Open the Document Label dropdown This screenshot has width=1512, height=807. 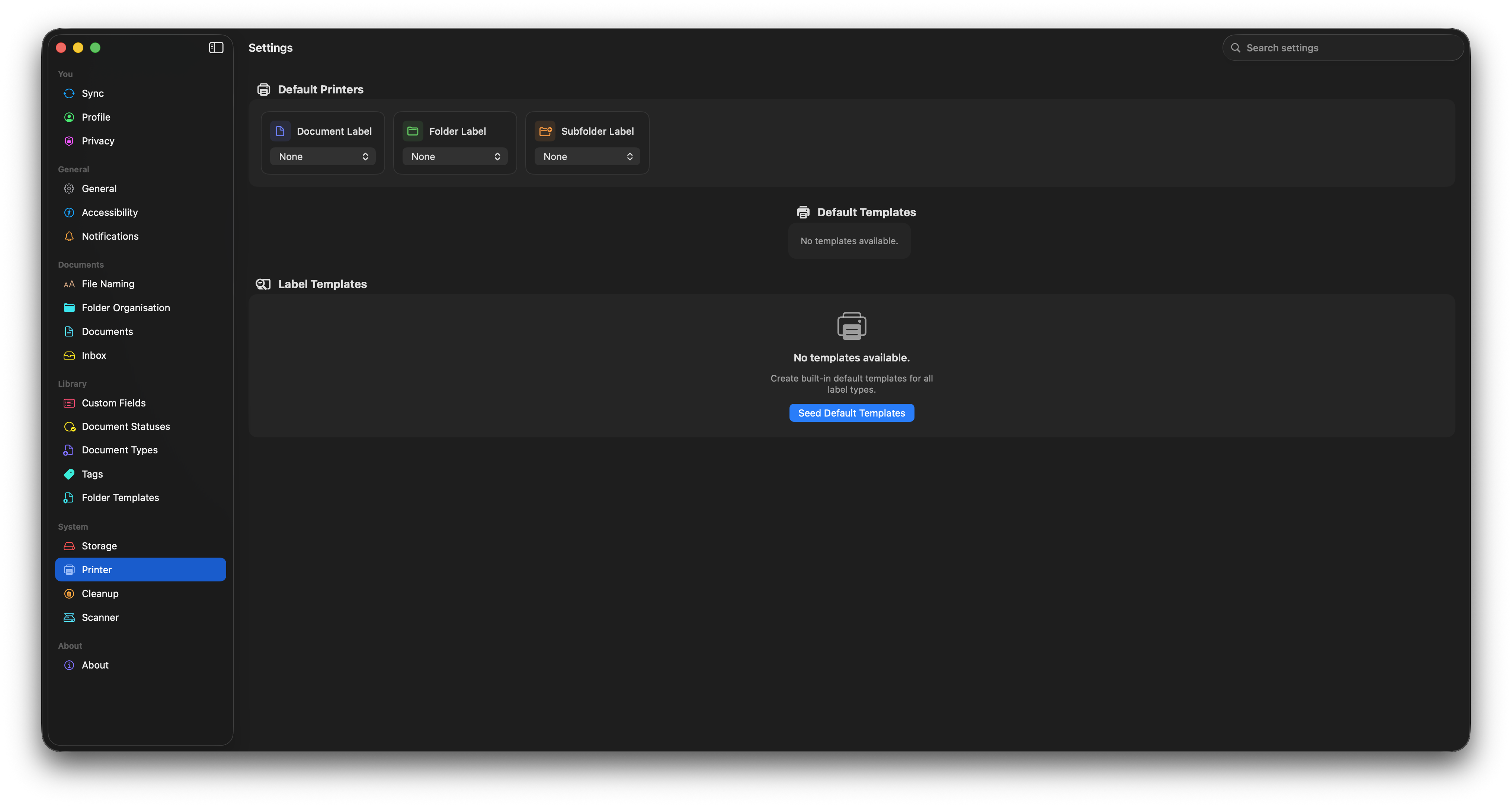pyautogui.click(x=322, y=156)
